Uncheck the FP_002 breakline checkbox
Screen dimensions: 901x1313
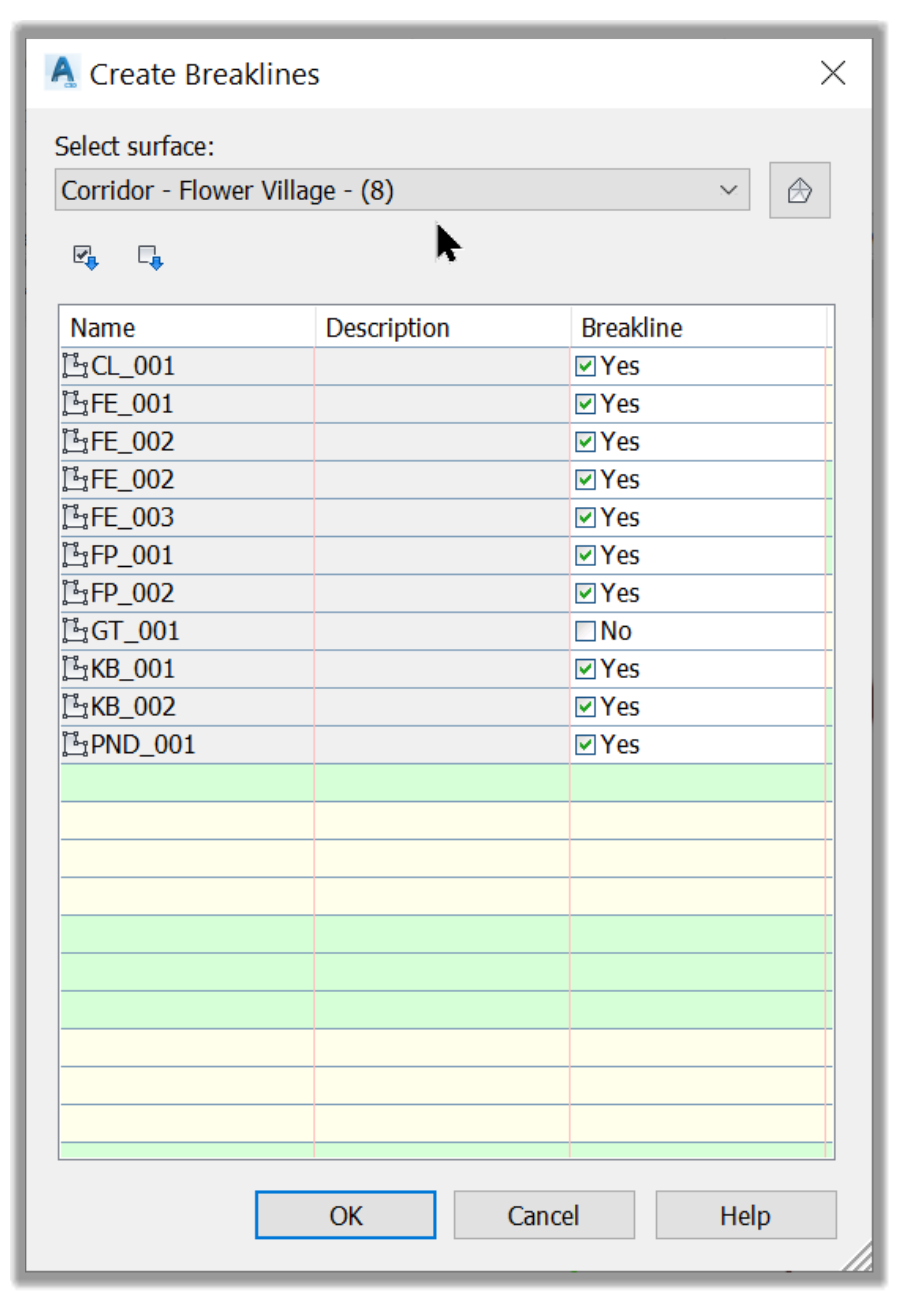586,593
